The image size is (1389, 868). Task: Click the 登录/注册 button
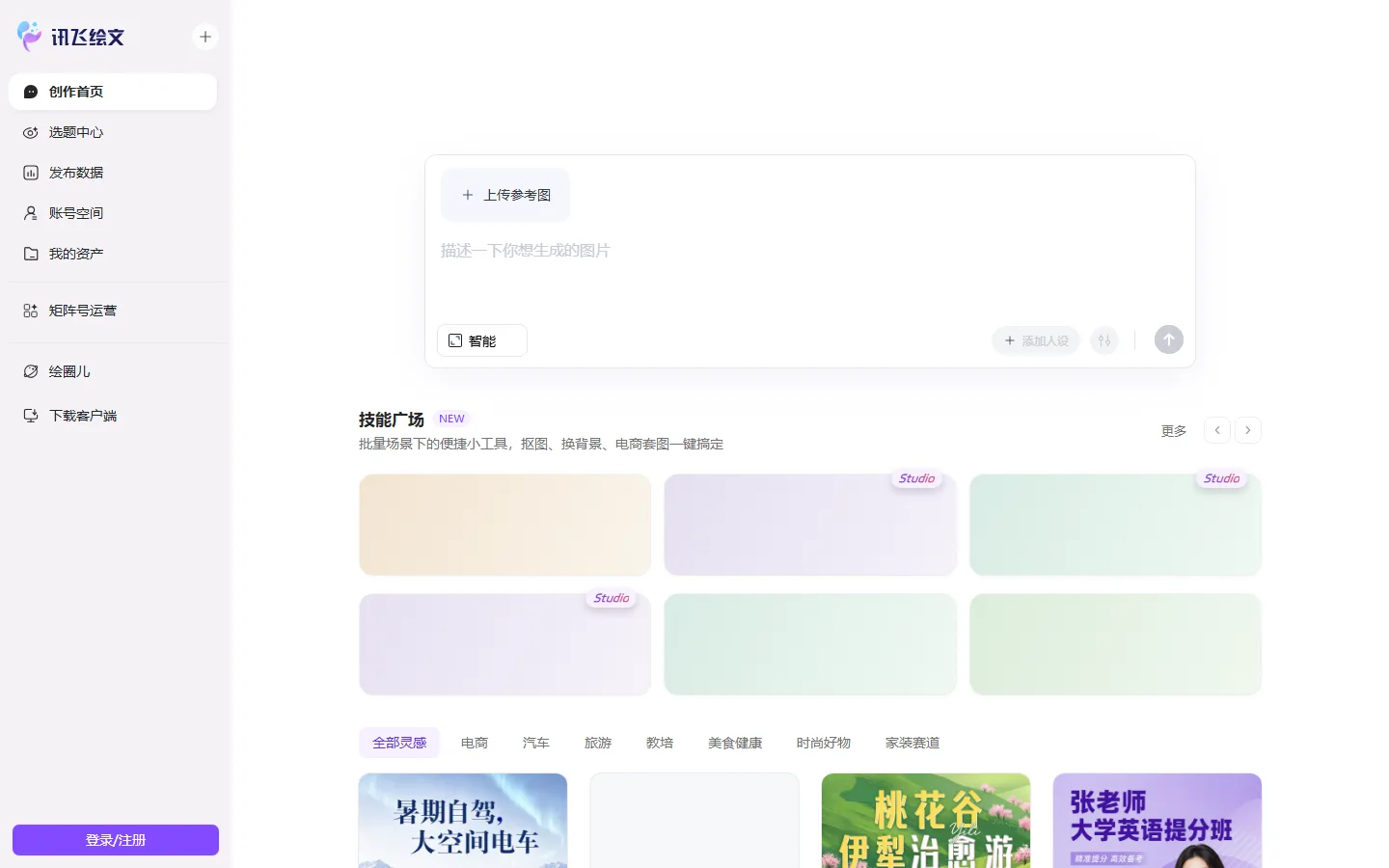[x=116, y=840]
